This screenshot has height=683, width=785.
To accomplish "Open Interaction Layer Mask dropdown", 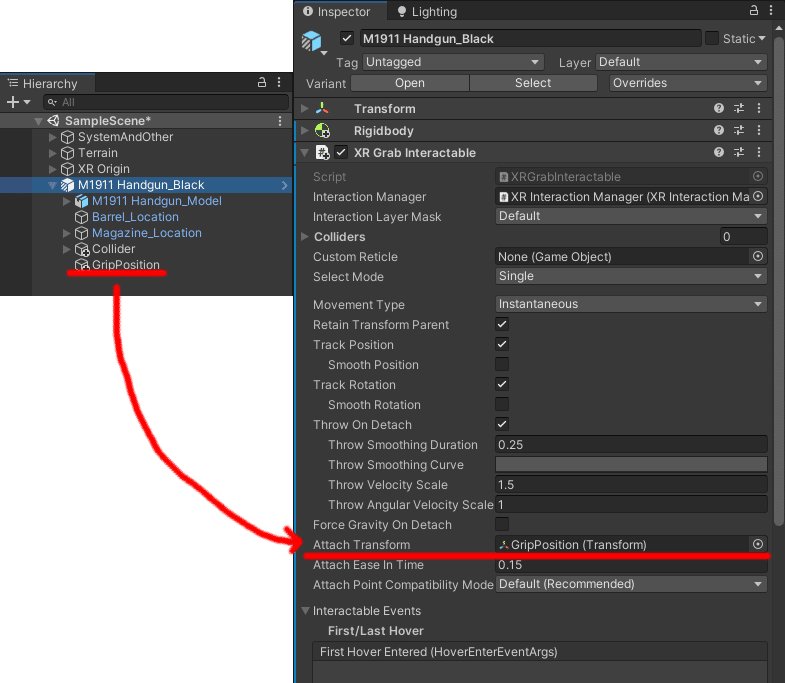I will pyautogui.click(x=631, y=216).
